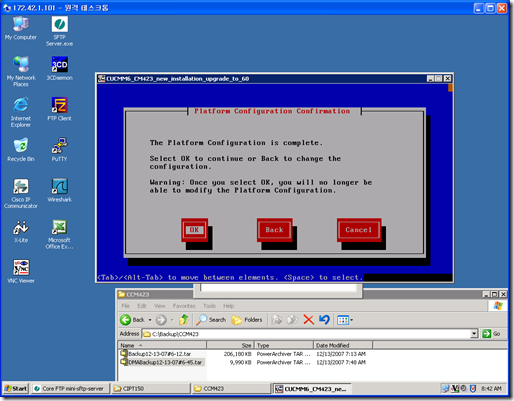
Task: Maximize the CCM423 Explorer window
Action: point(495,294)
